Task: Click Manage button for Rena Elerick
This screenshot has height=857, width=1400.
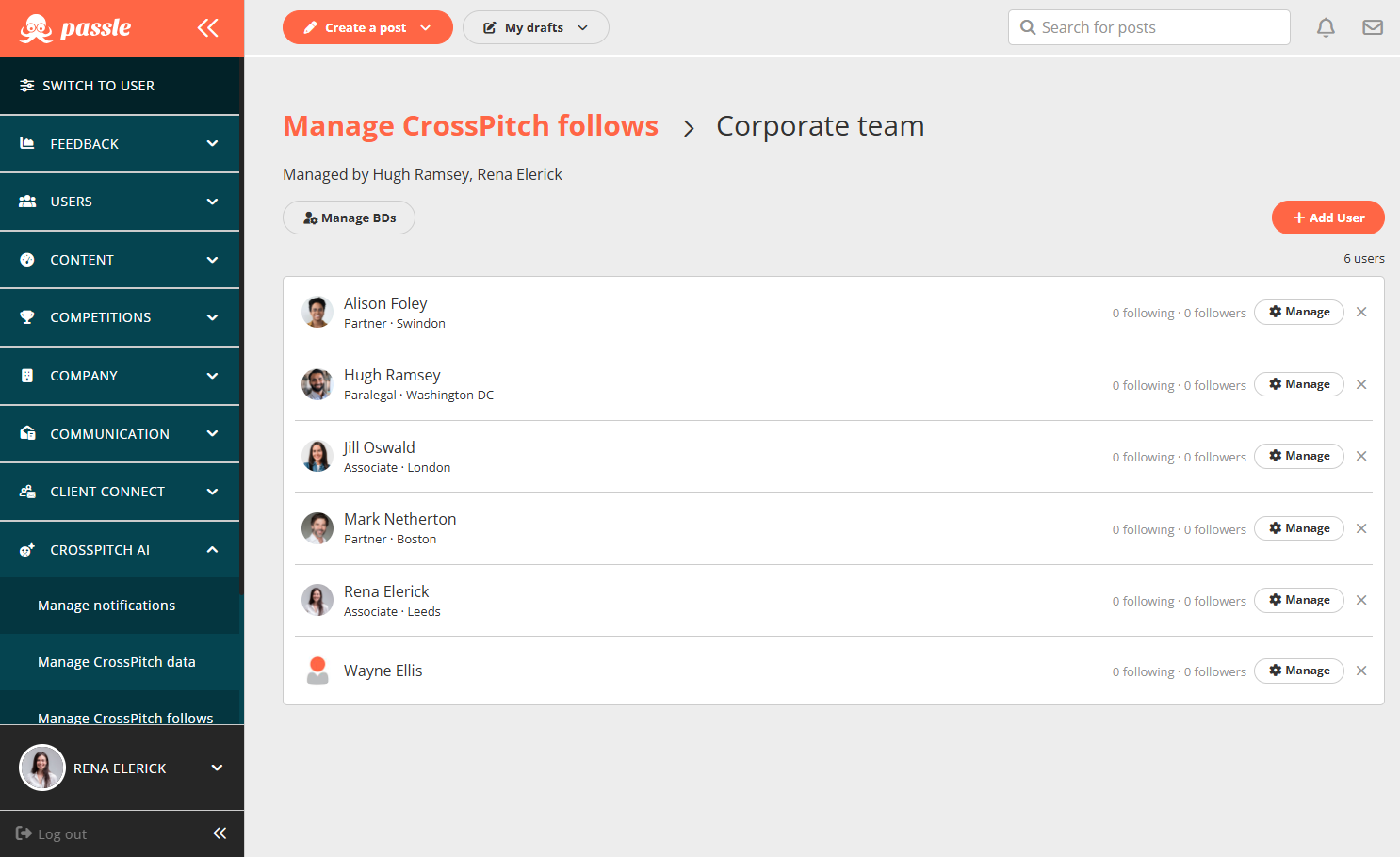Action: click(1298, 600)
